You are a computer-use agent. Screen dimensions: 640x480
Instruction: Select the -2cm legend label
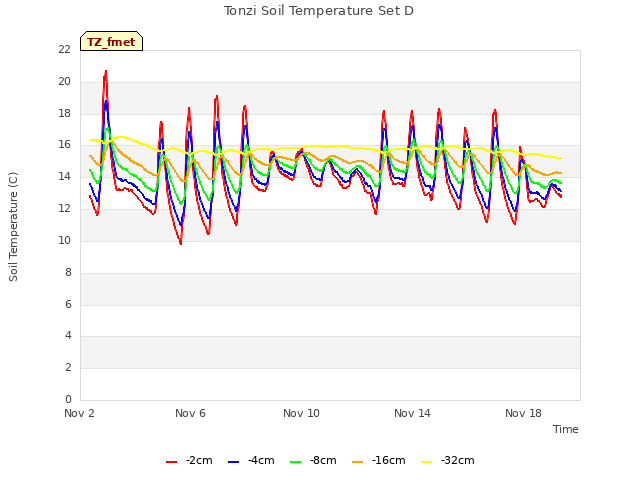(199, 460)
